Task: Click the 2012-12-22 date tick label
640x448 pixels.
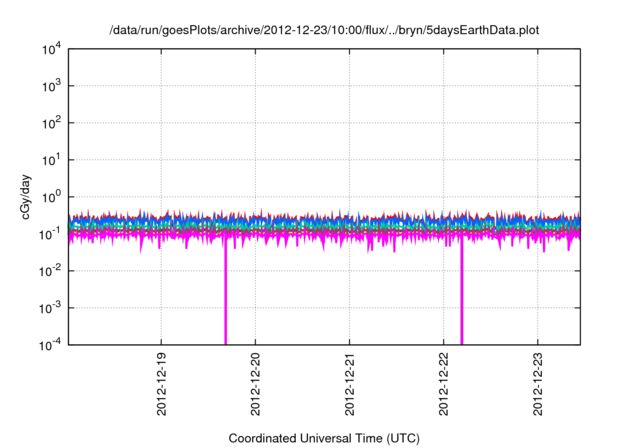Action: tap(443, 384)
